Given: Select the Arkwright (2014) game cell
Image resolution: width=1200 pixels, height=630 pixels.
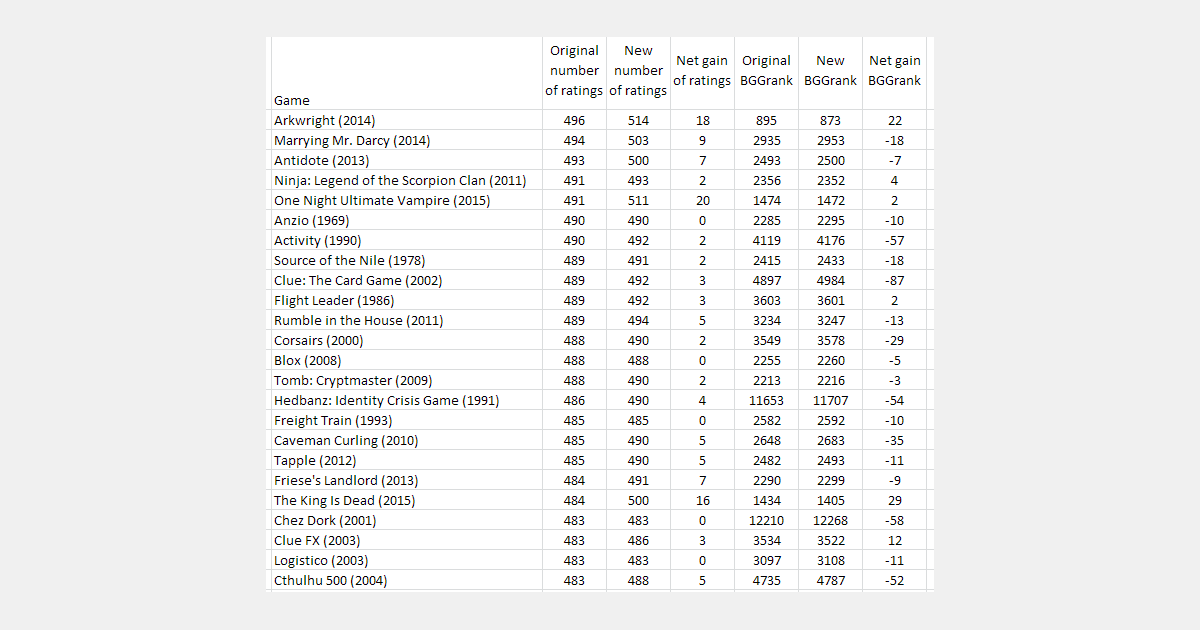Looking at the screenshot, I should [x=324, y=120].
